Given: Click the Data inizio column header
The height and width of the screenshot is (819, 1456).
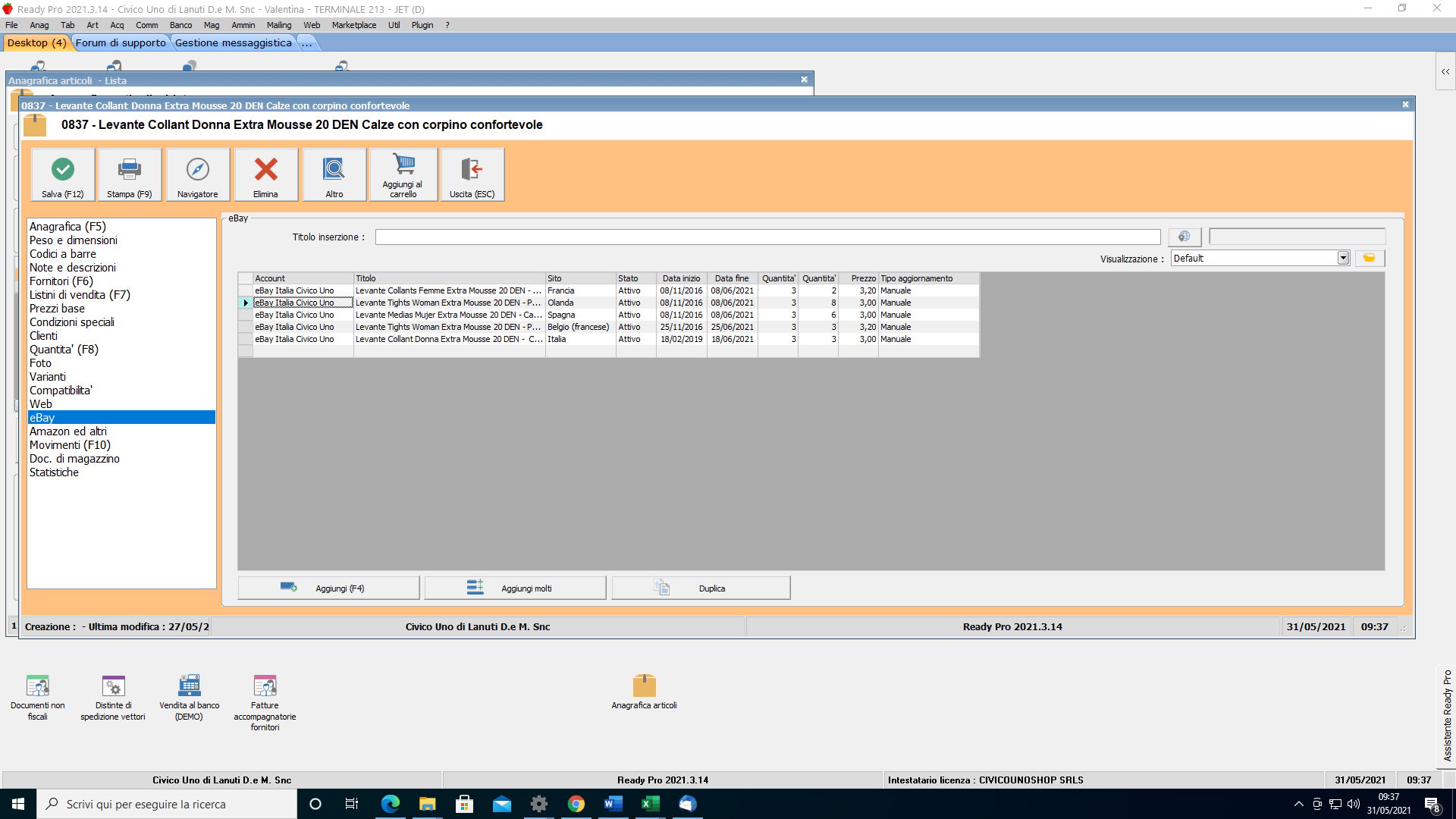Looking at the screenshot, I should tap(681, 278).
